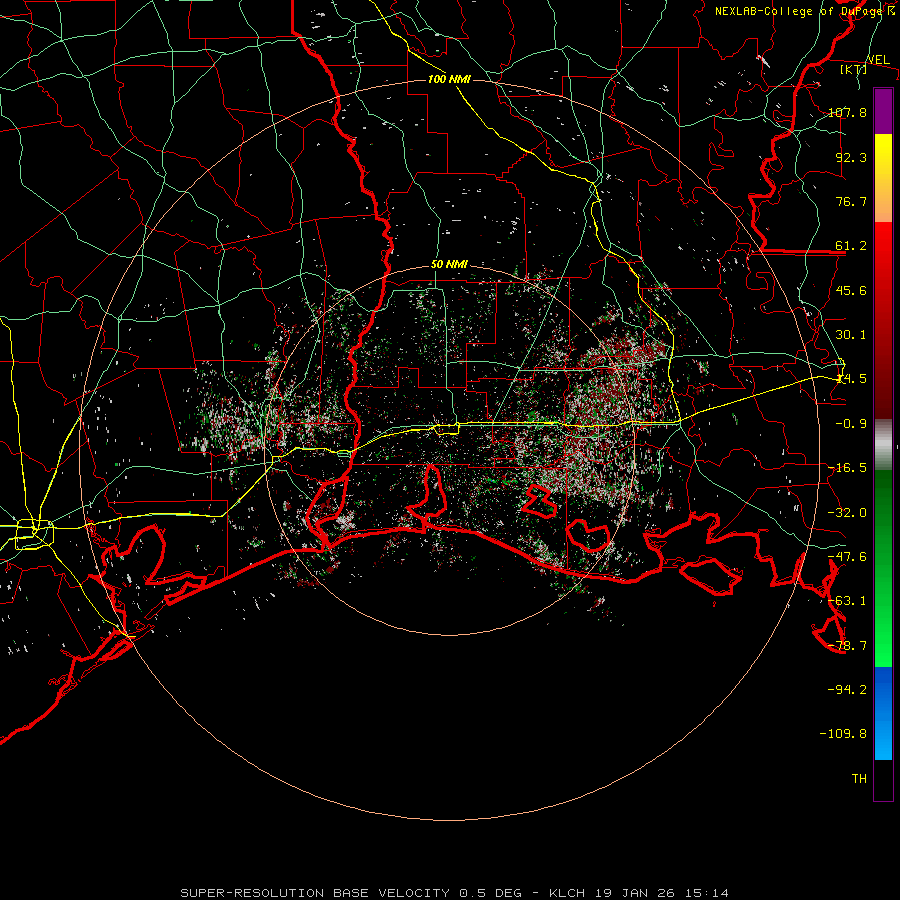Select the 30.1 velocity scale value
The width and height of the screenshot is (900, 900).
(x=851, y=335)
